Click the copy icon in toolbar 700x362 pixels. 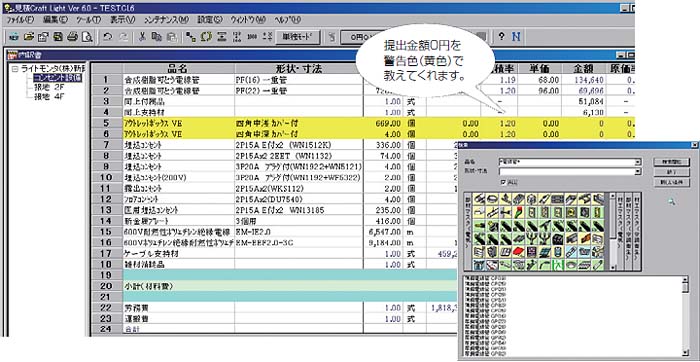coord(156,37)
